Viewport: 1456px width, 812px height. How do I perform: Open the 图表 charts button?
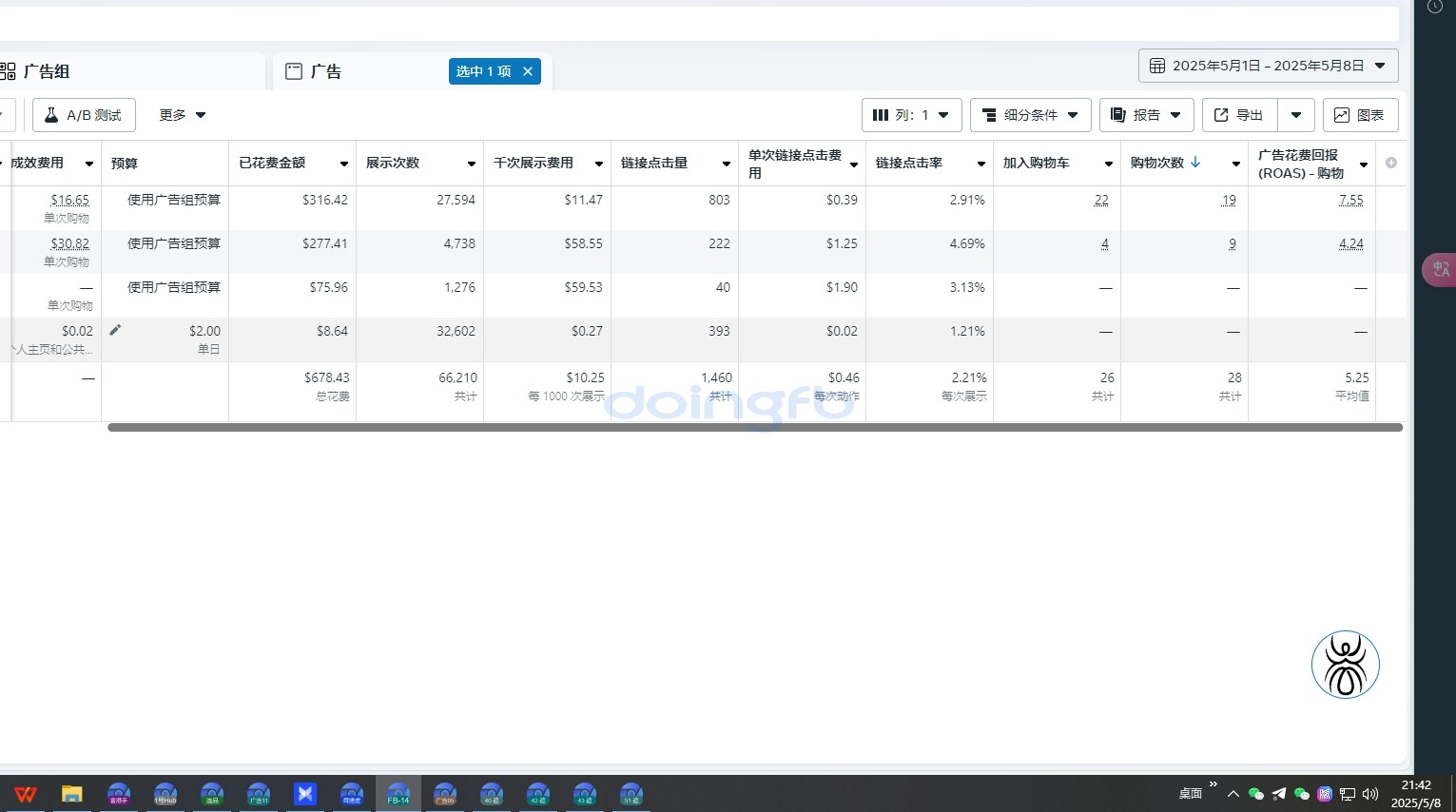click(x=1360, y=115)
